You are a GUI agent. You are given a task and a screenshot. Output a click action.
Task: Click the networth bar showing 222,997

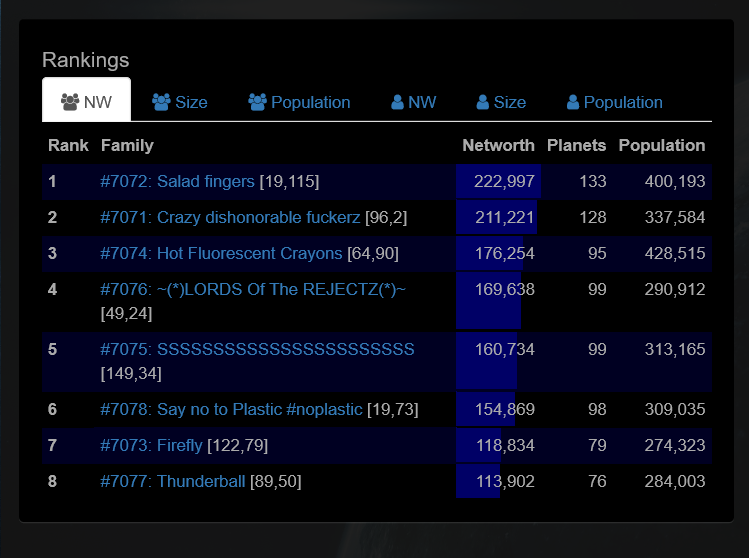tap(498, 181)
